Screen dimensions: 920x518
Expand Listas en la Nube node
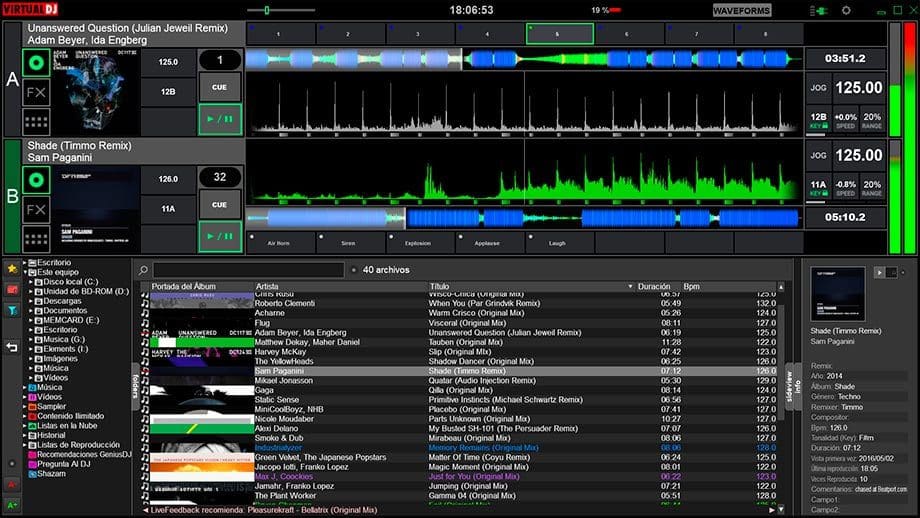(25, 426)
